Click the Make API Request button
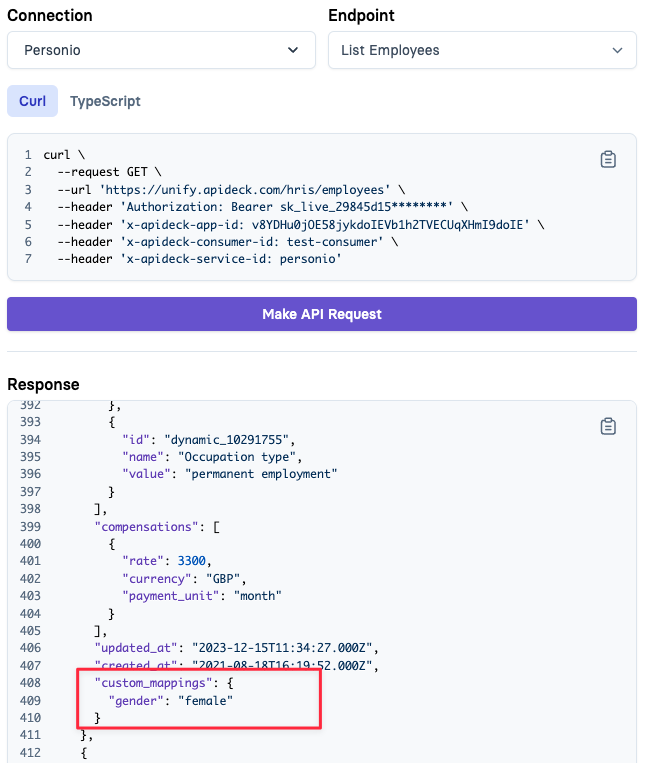 322,314
